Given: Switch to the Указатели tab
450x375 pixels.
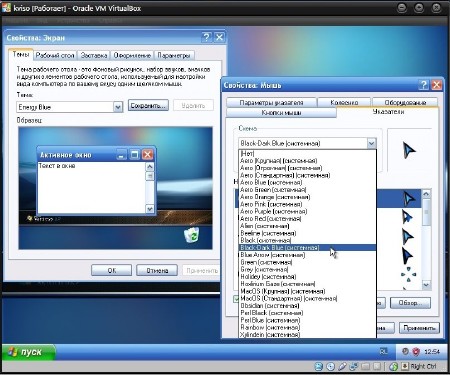Looking at the screenshot, I should coord(388,112).
